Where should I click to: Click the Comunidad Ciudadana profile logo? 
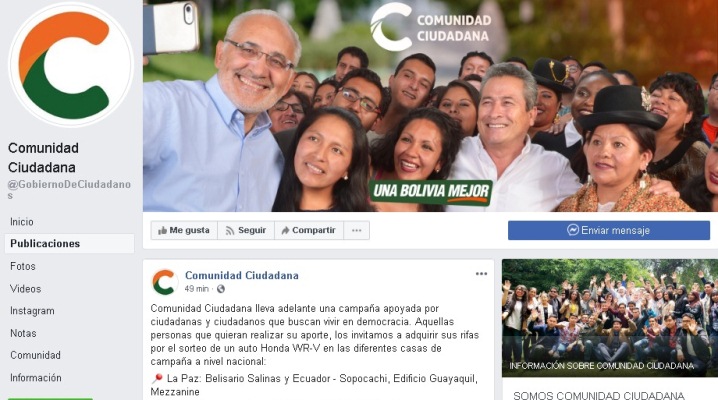(x=71, y=65)
